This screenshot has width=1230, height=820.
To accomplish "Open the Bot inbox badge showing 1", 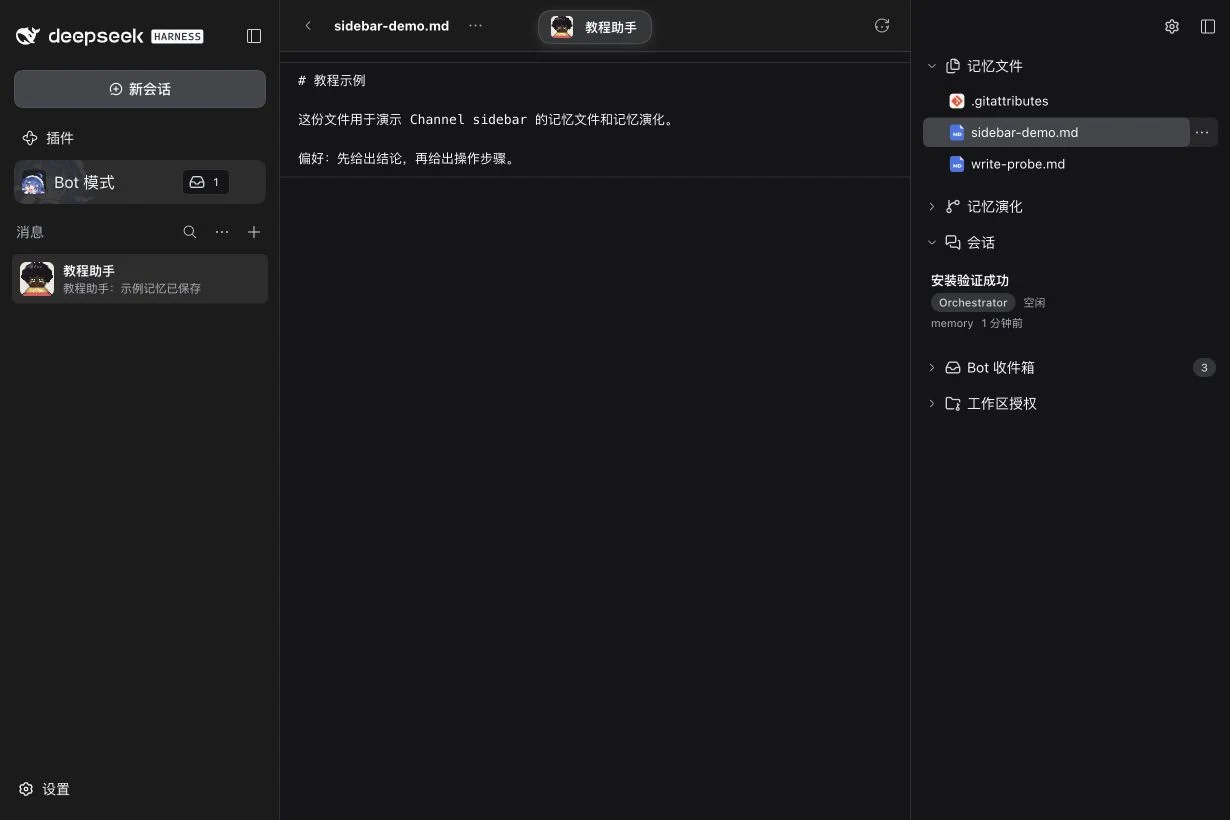I will click(205, 182).
